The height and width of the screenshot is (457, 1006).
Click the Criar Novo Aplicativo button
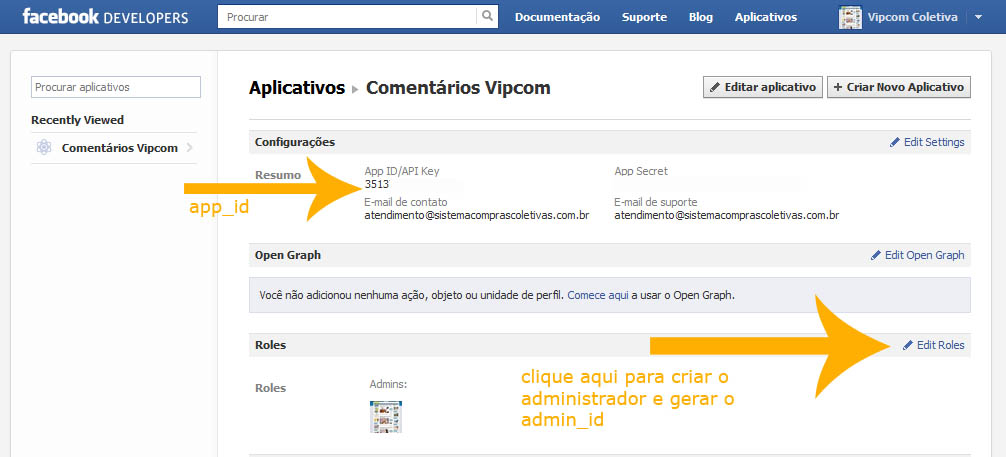click(x=899, y=87)
